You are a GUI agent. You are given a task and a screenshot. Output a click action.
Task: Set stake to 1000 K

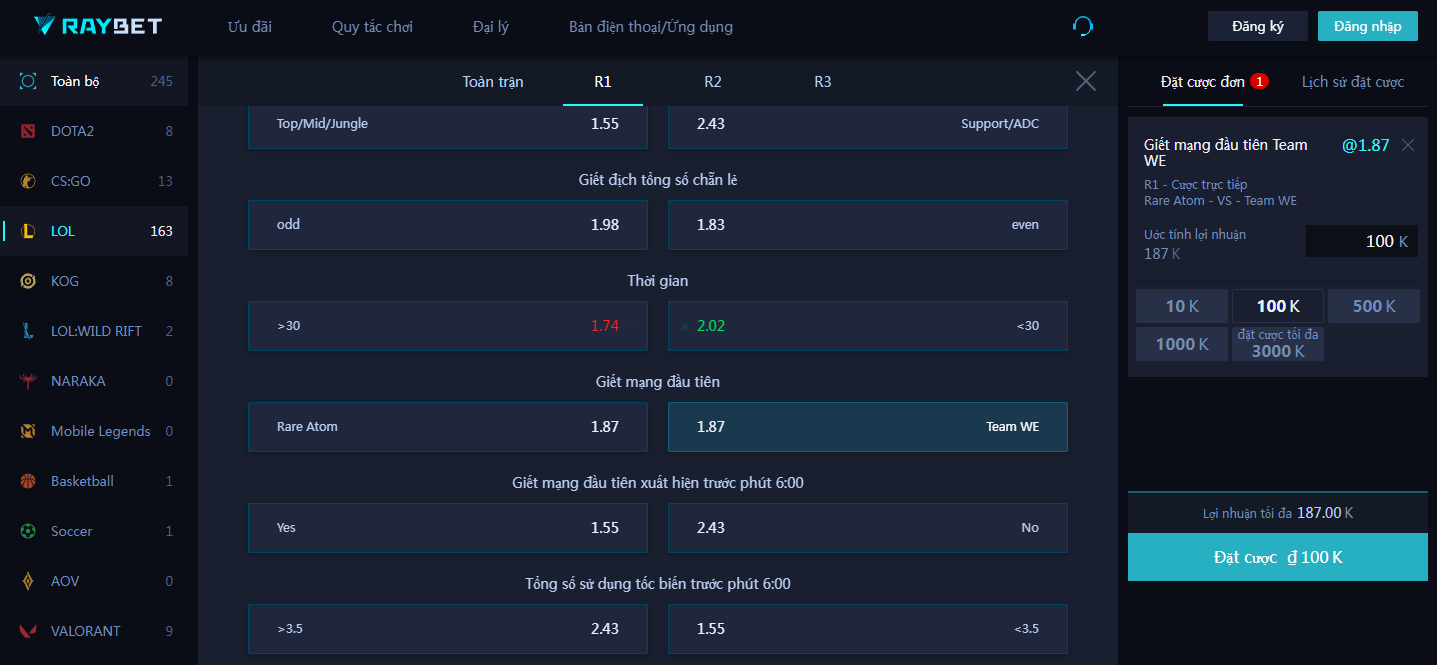point(1182,344)
